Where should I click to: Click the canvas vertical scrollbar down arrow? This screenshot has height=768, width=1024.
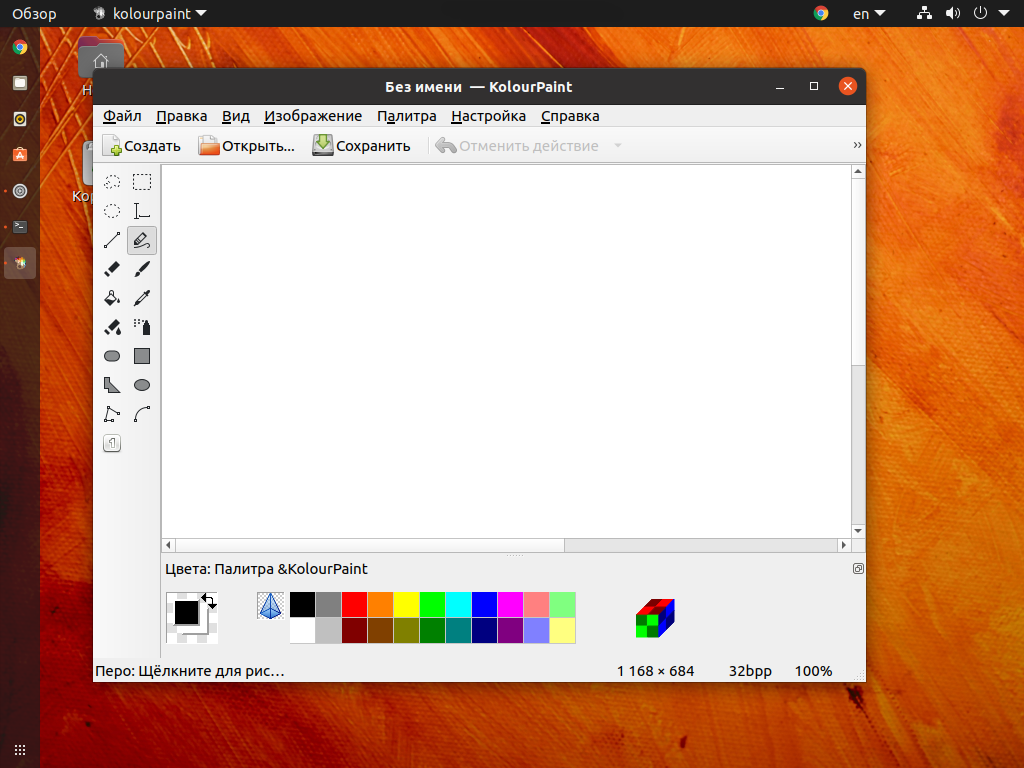click(858, 531)
